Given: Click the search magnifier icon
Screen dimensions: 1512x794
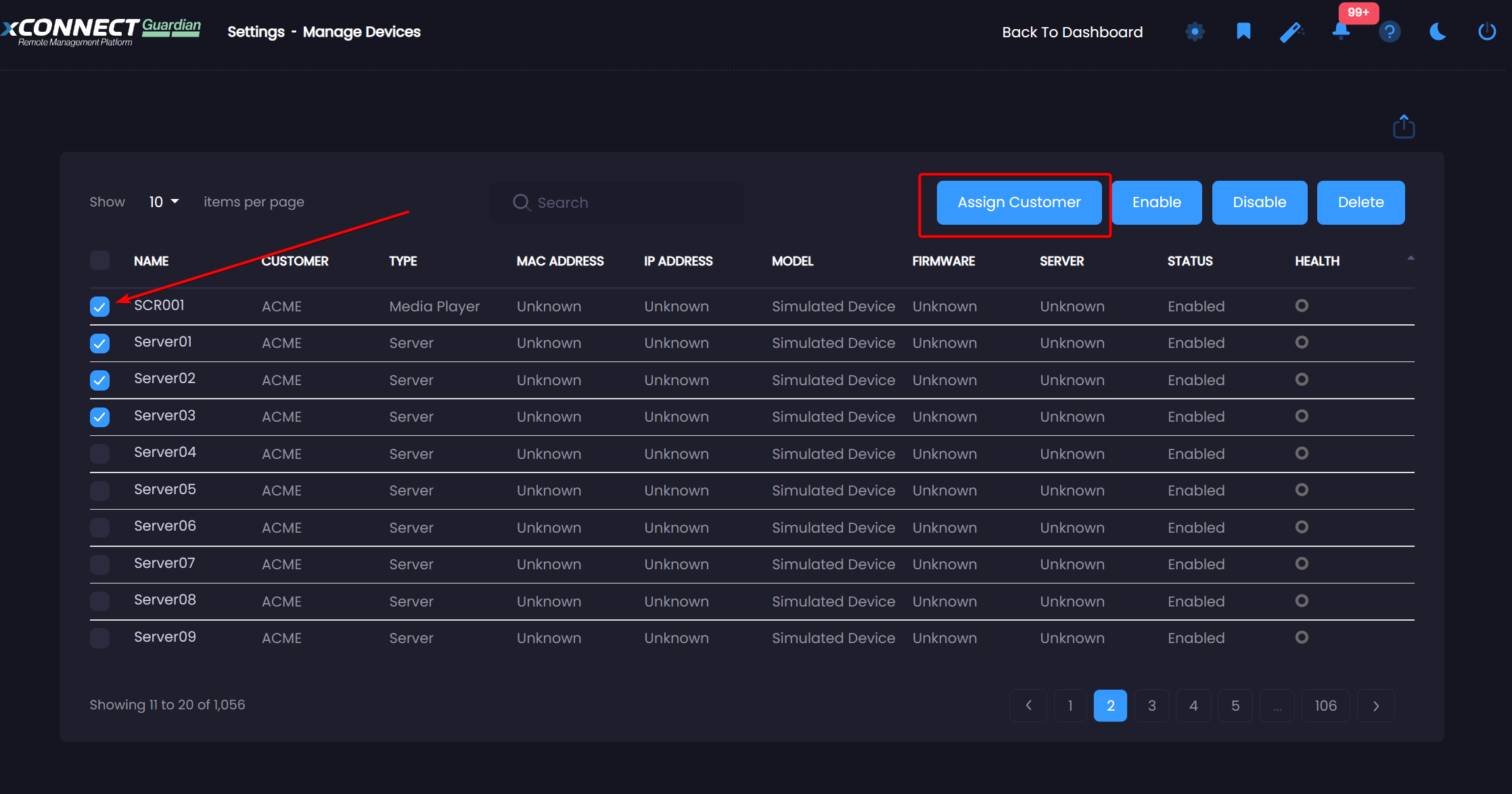Looking at the screenshot, I should click(521, 202).
